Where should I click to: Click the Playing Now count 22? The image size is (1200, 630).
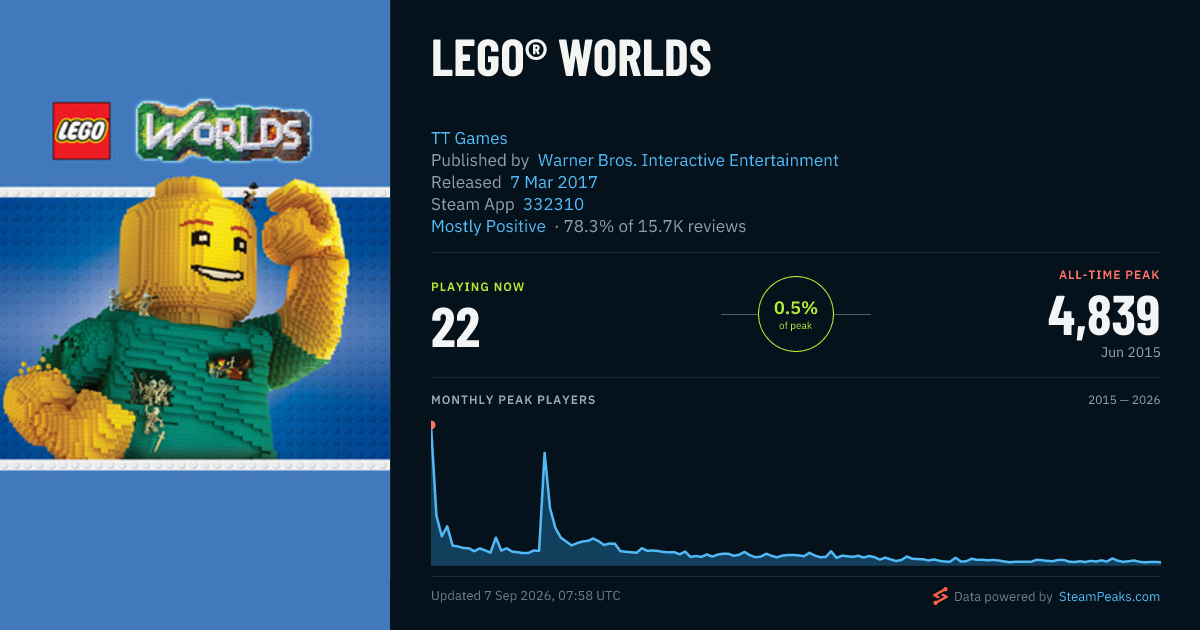(456, 328)
